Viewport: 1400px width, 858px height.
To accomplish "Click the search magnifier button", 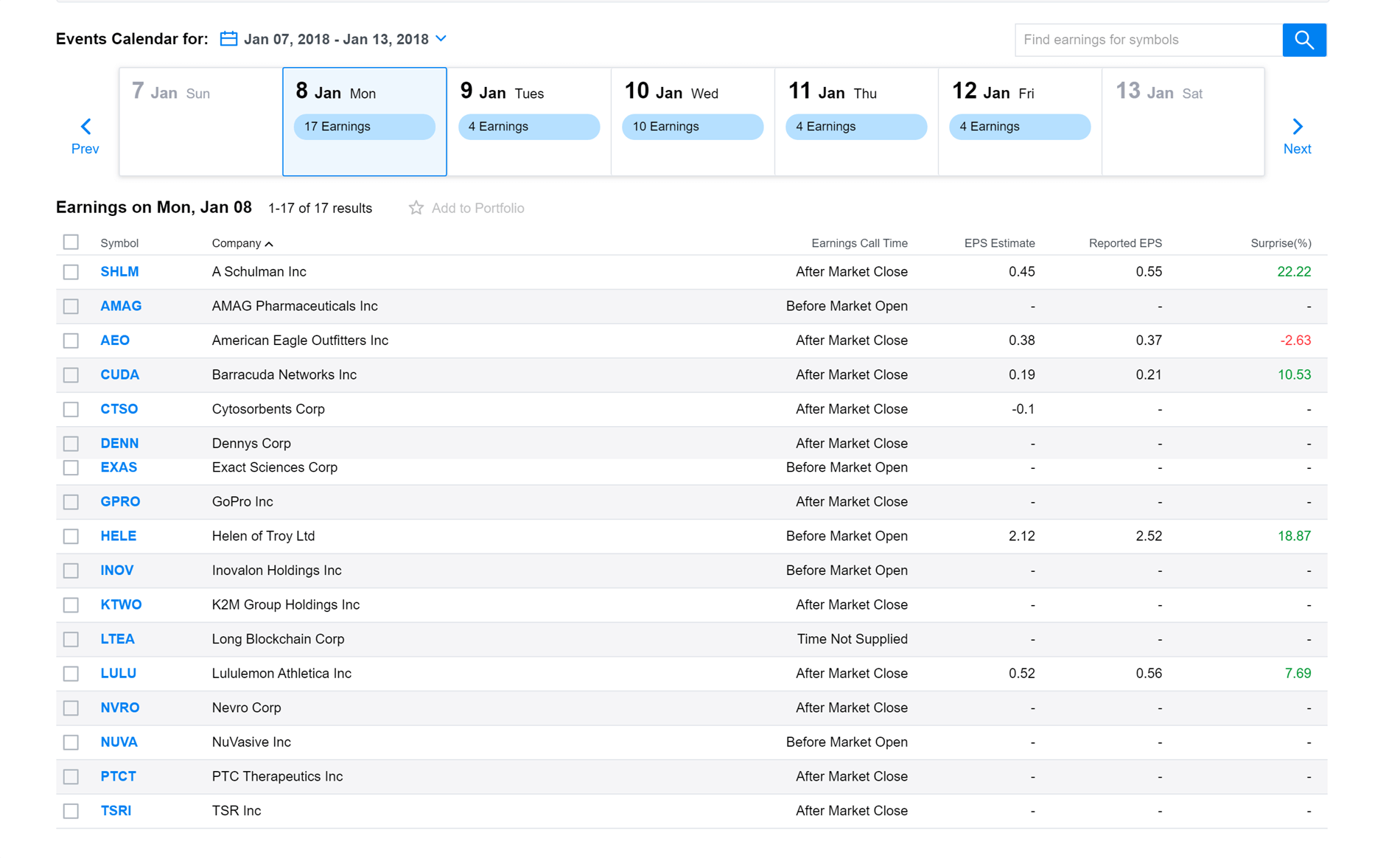I will pos(1303,40).
